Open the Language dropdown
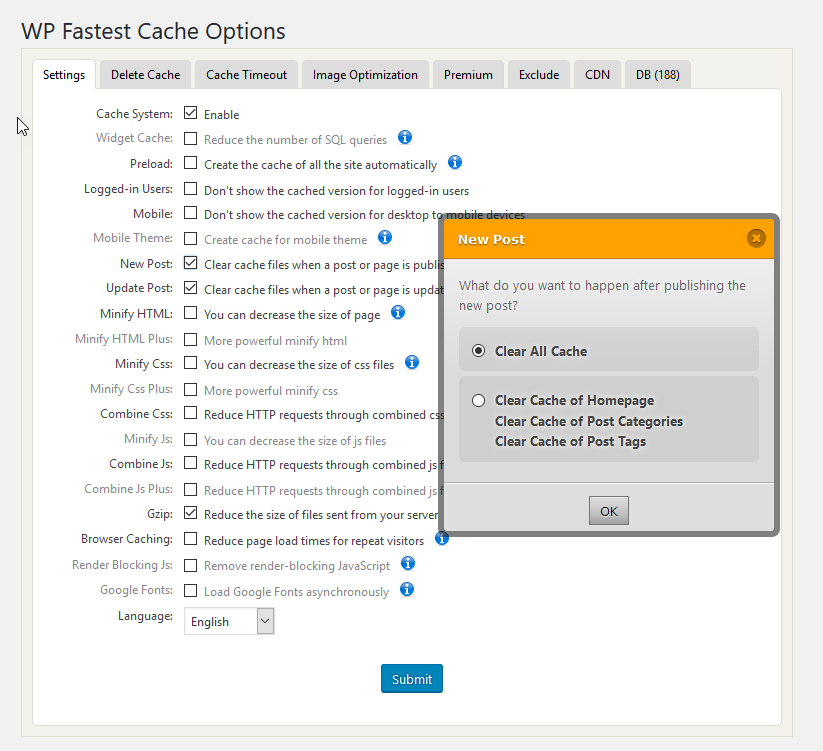The width and height of the screenshot is (823, 751). click(229, 621)
